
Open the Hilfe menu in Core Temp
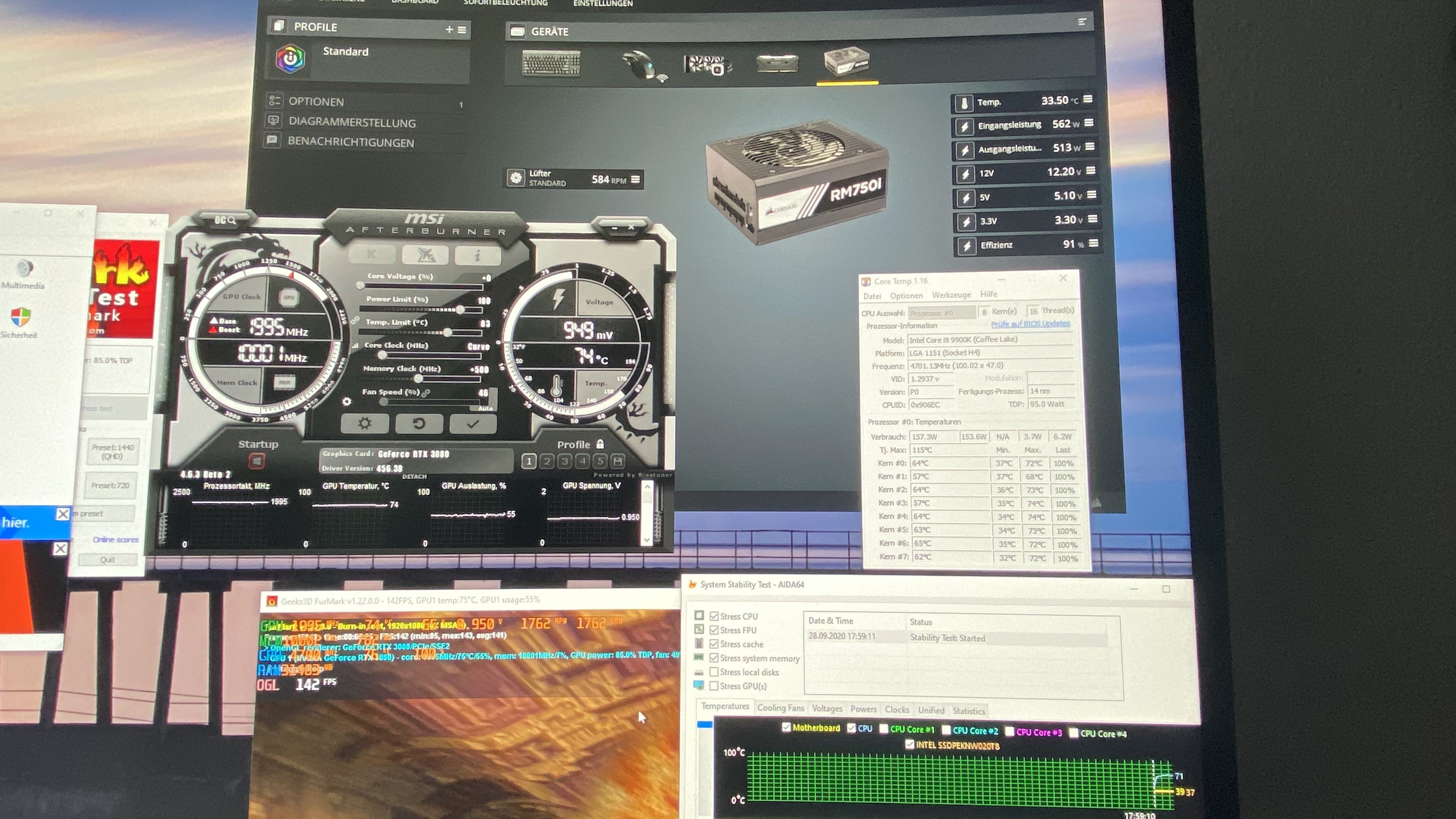coord(989,294)
